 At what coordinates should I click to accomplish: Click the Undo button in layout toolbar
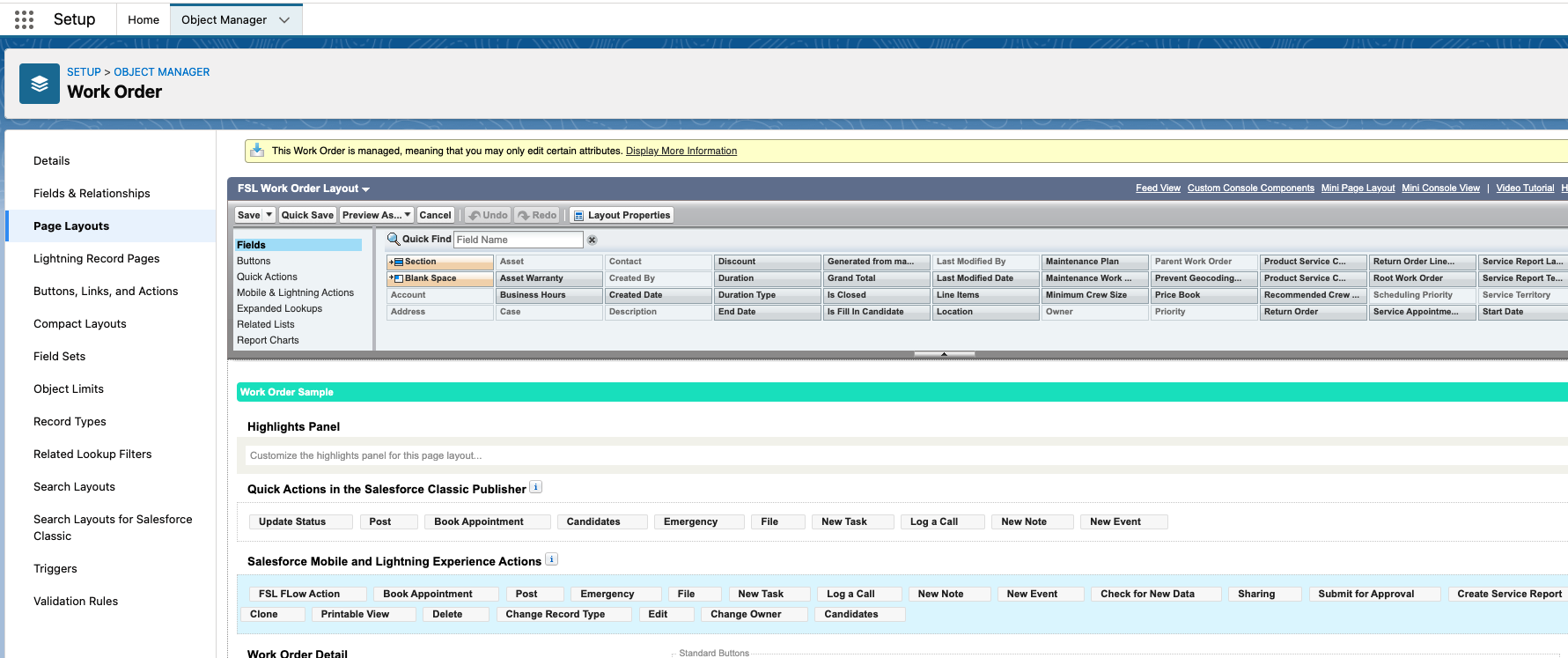click(488, 215)
